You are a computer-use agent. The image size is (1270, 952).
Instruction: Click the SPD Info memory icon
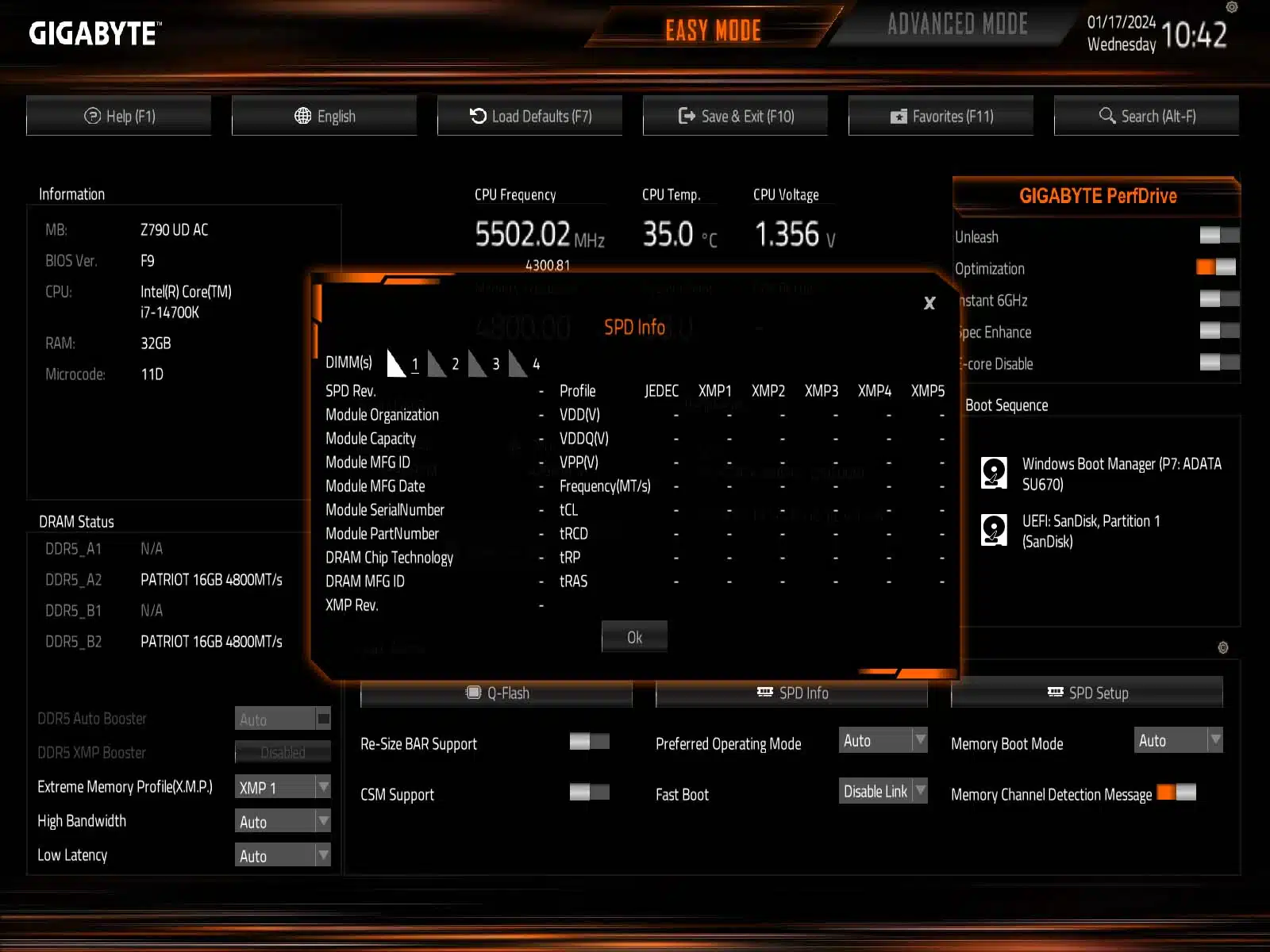765,692
